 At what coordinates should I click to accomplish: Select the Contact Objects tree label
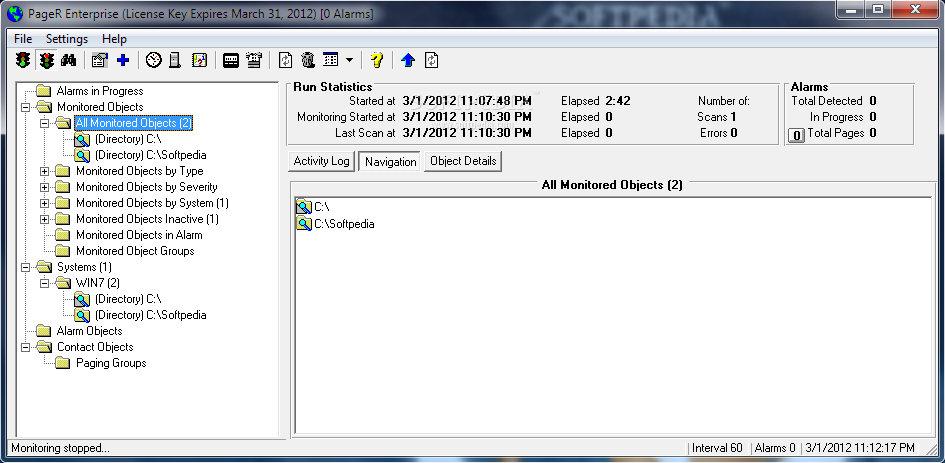[95, 347]
